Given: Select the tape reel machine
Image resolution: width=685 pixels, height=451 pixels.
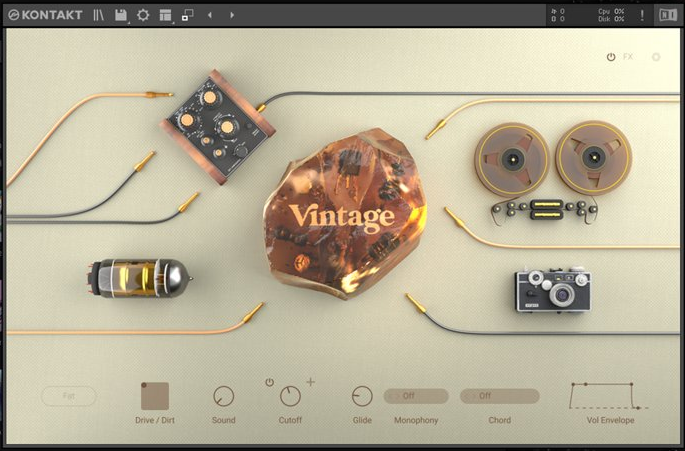Looking at the screenshot, I should click(x=553, y=173).
